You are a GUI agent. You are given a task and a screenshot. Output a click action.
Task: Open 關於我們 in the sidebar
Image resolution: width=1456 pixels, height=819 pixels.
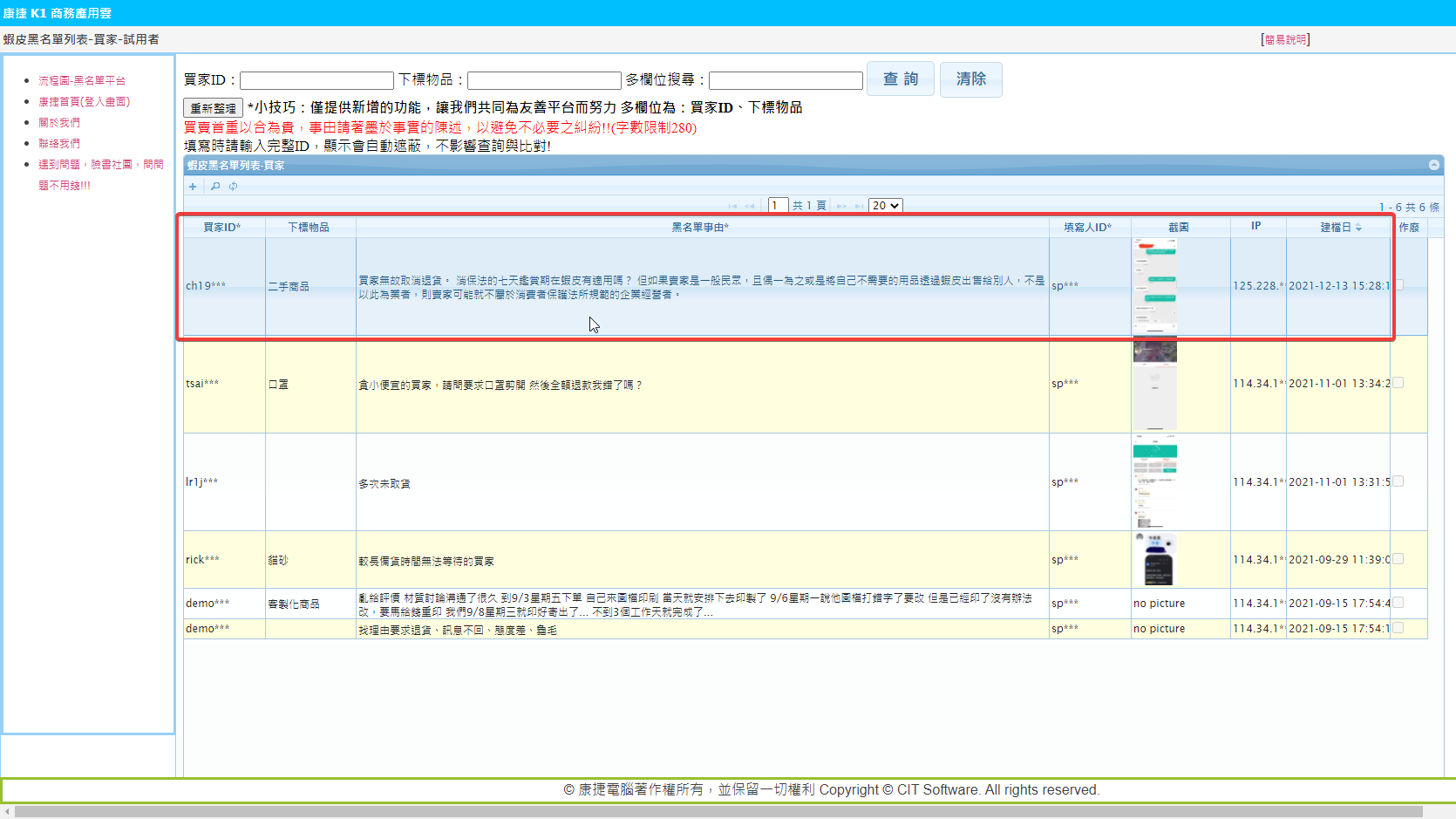click(59, 122)
